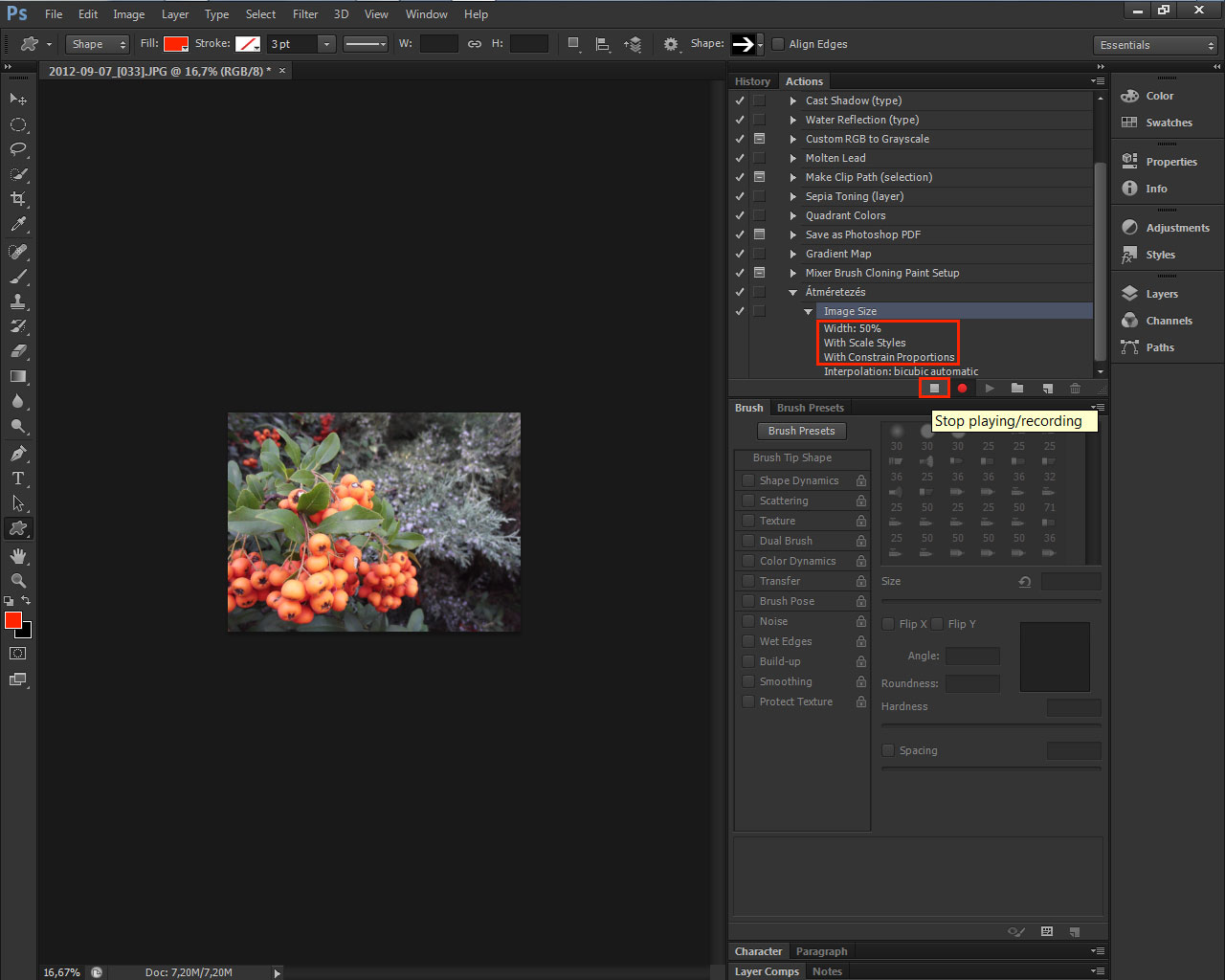Switch to the History tab

[752, 81]
